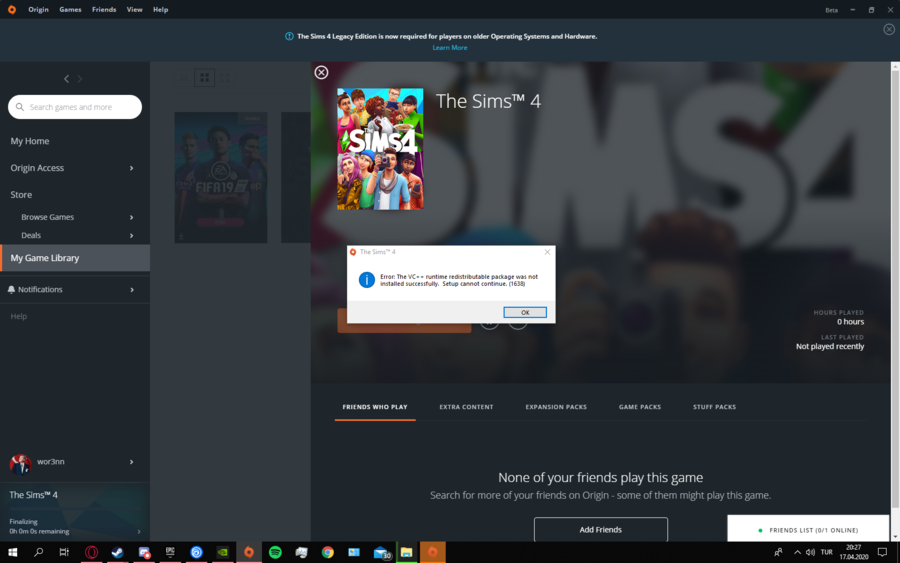Open the View menu
The width and height of the screenshot is (900, 563).
[x=134, y=10]
